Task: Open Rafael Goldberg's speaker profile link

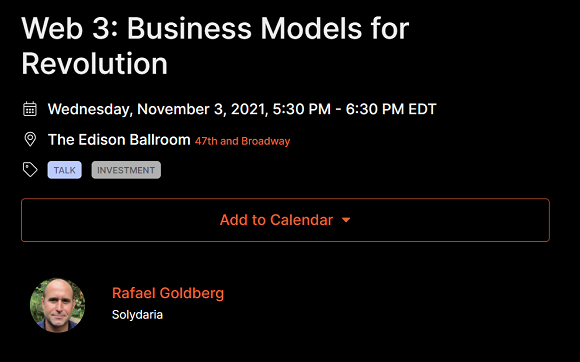Action: (x=168, y=293)
